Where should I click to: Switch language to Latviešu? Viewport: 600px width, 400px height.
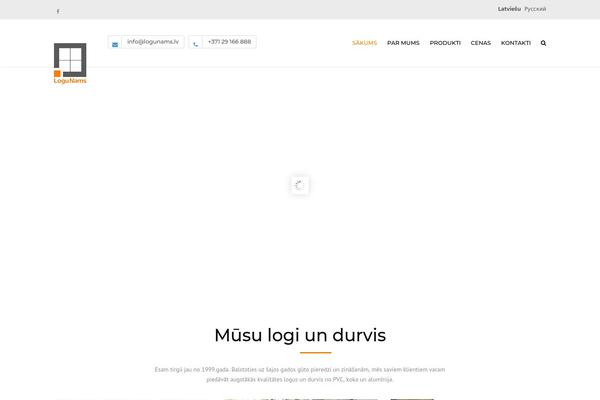pyautogui.click(x=509, y=9)
